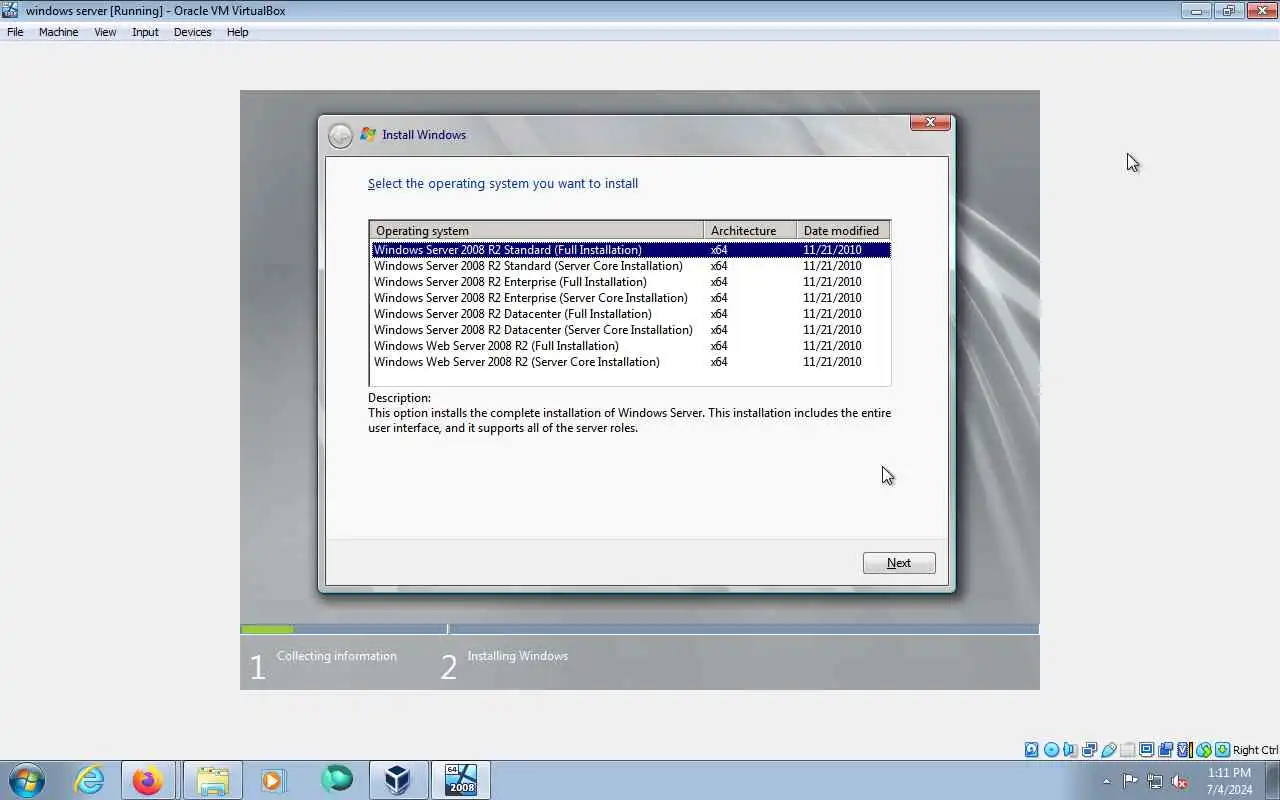Click the 2008 VM window taskbar button
Screen dimensions: 1280x800
click(x=461, y=780)
